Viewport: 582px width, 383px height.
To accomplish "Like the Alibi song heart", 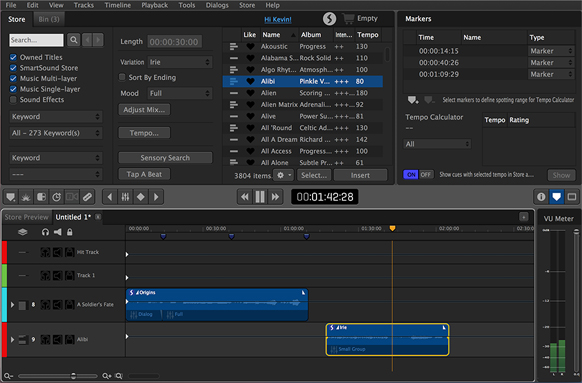I will click(x=251, y=81).
